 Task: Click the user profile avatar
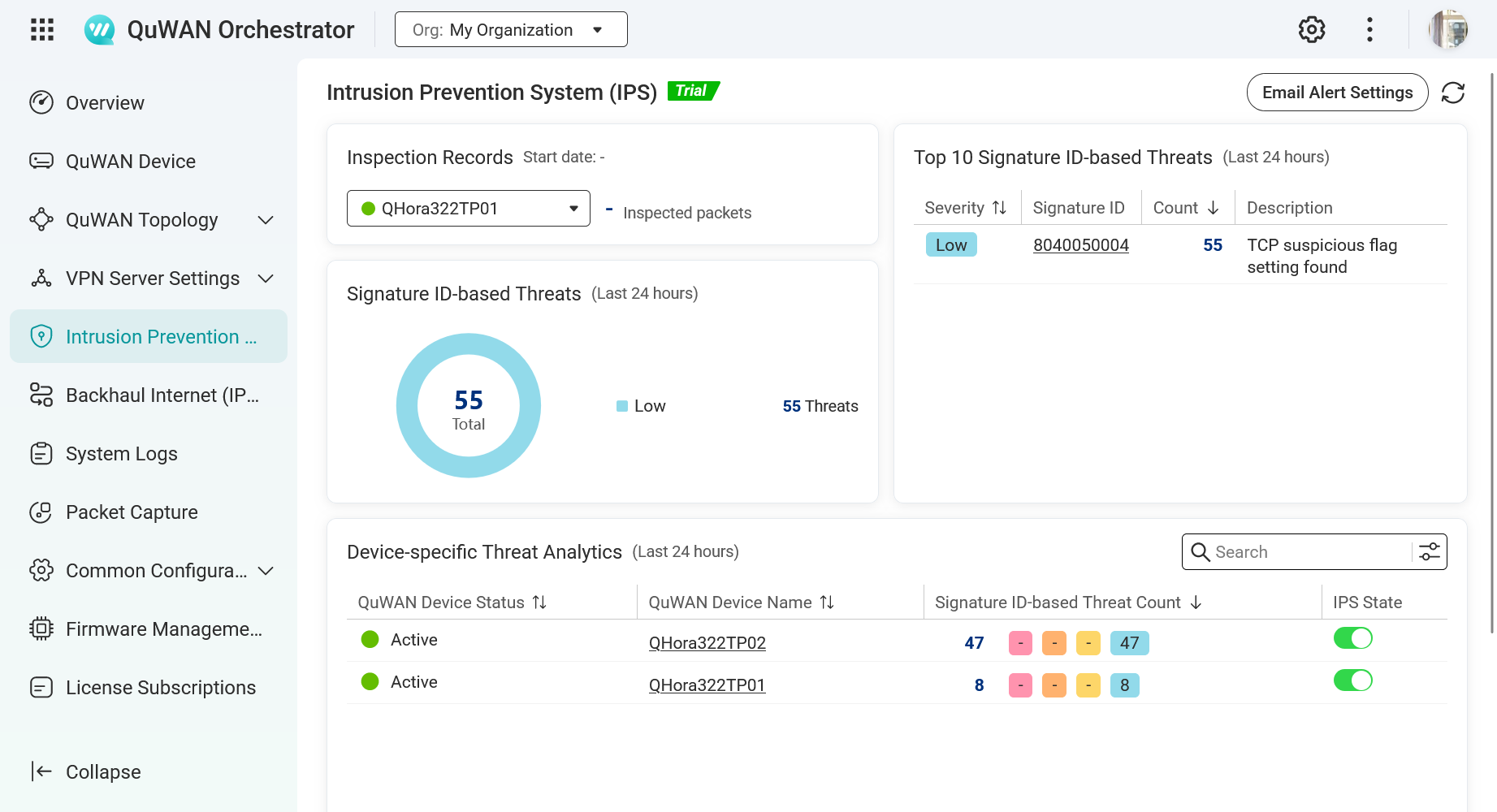click(1447, 30)
